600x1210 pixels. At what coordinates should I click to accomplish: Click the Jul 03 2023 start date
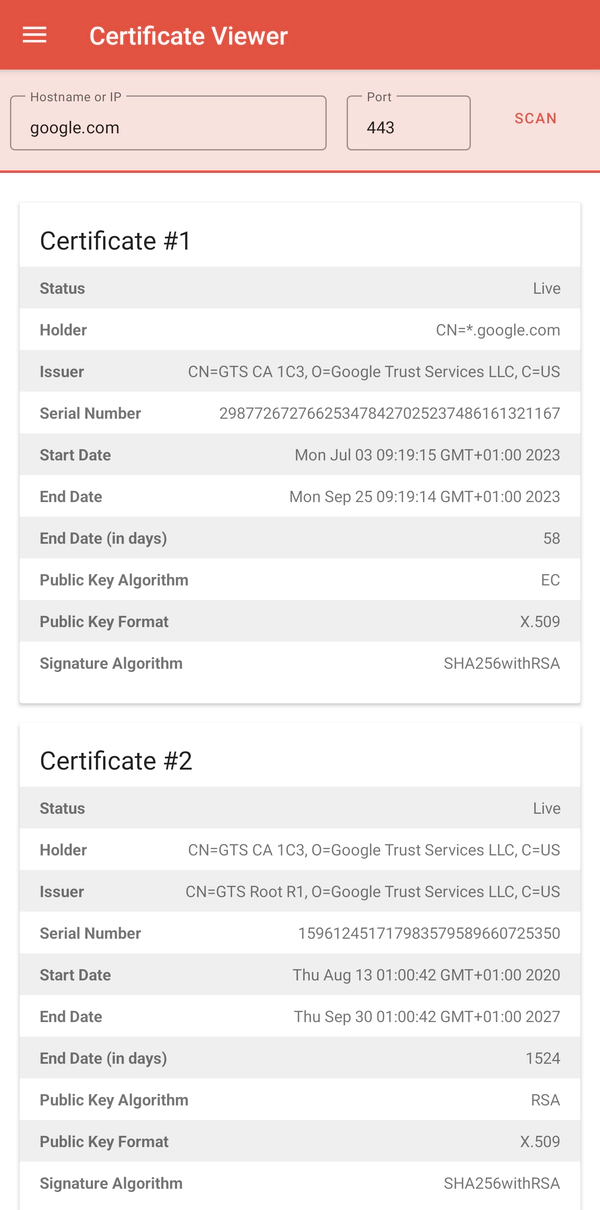[x=427, y=455]
